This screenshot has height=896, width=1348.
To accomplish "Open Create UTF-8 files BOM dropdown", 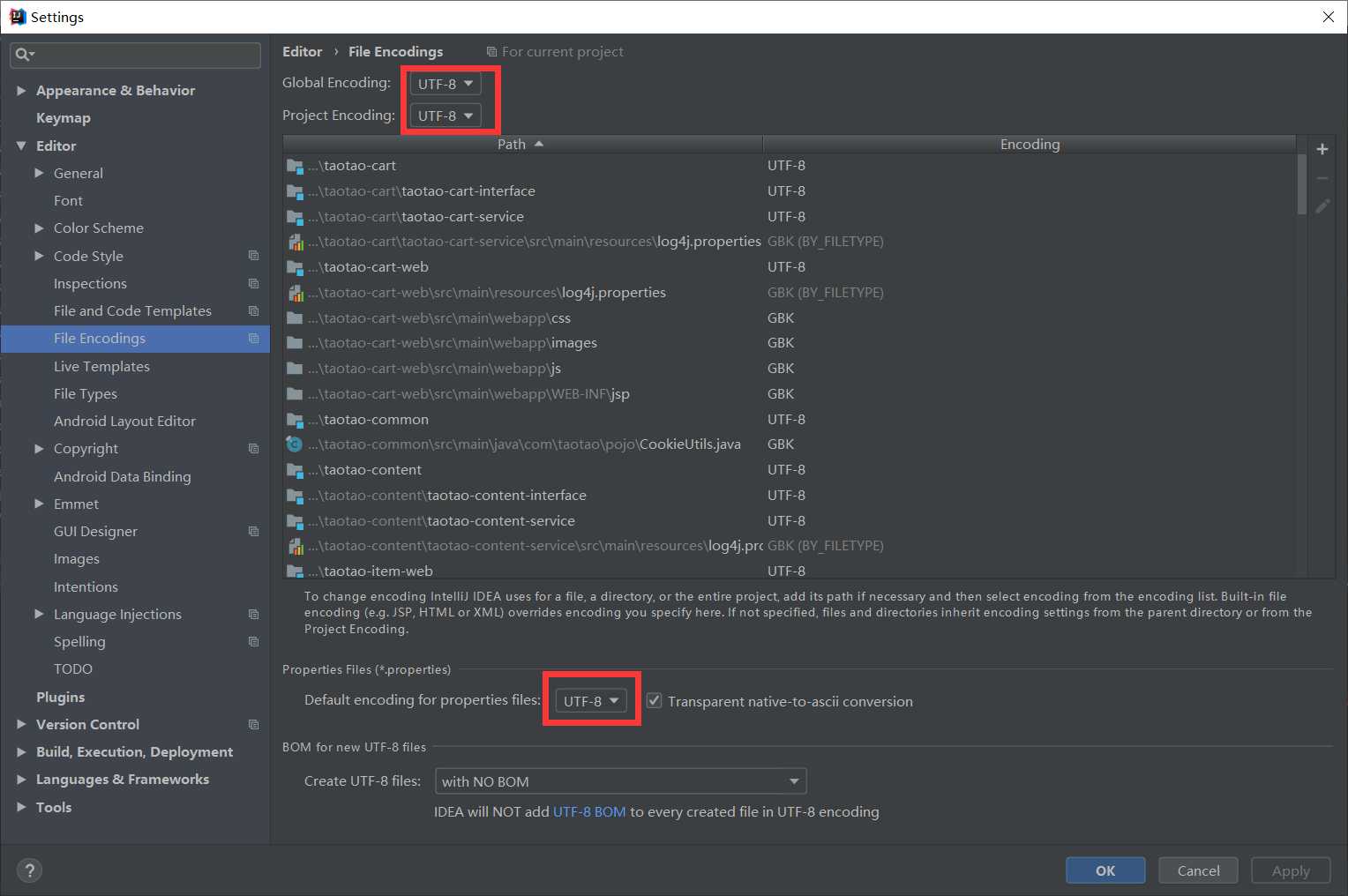I will 620,781.
